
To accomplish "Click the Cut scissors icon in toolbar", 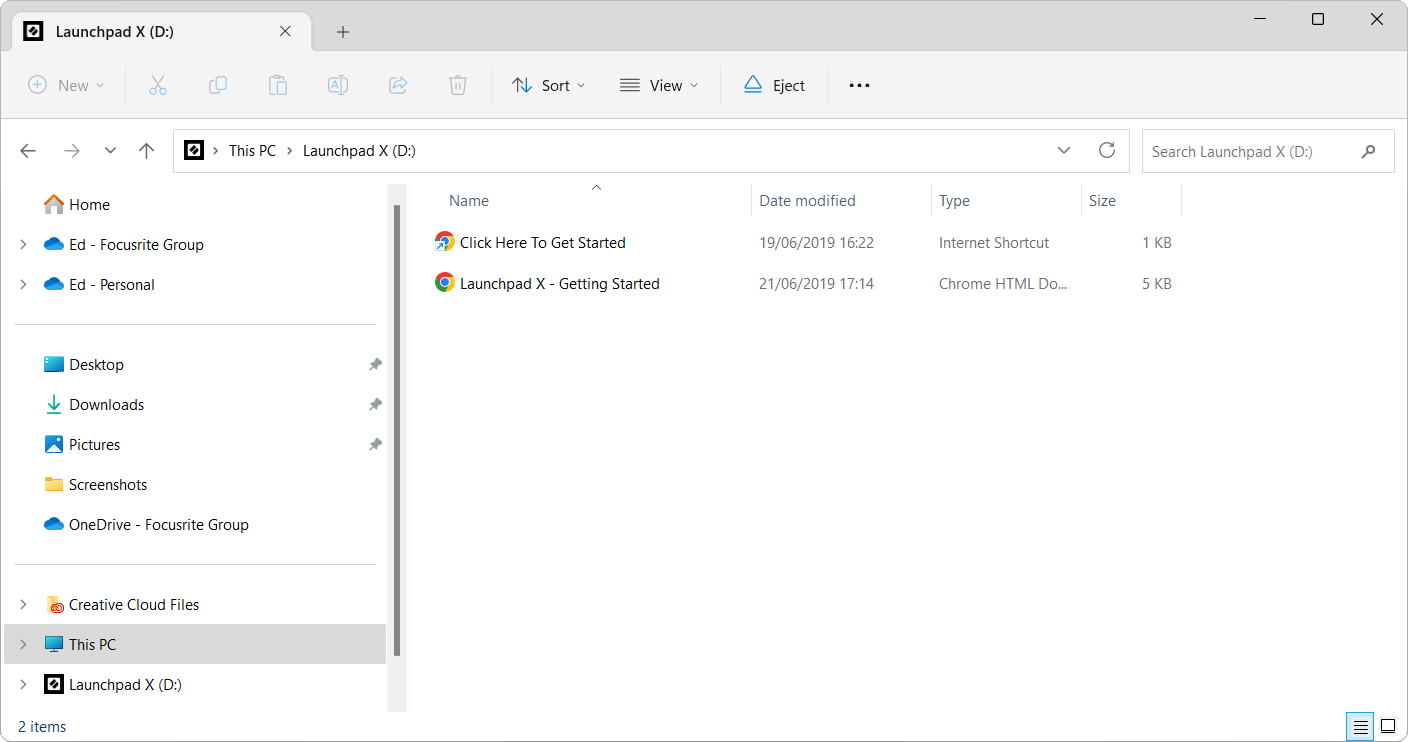I will pos(157,85).
